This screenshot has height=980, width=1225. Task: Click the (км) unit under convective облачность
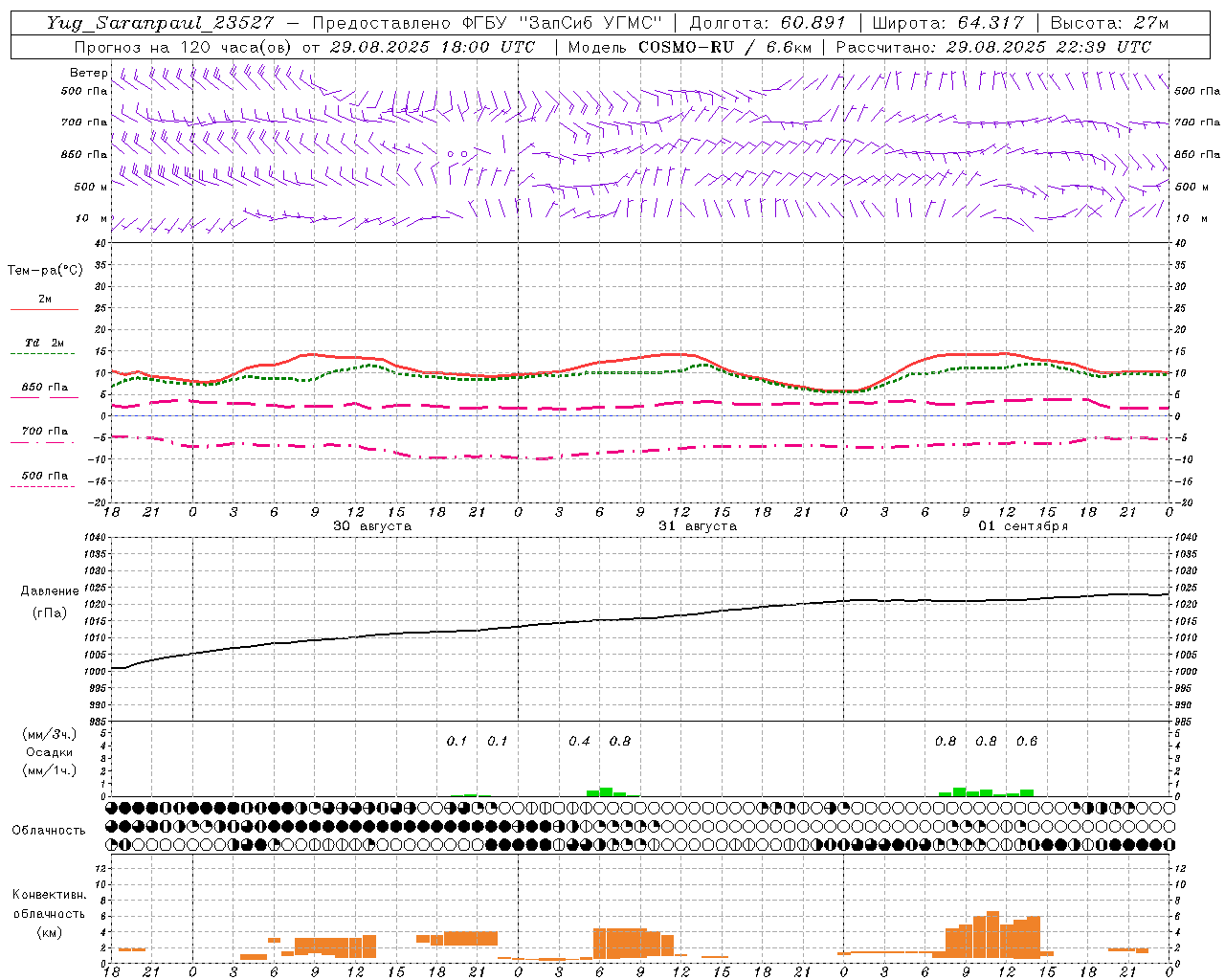point(50,932)
